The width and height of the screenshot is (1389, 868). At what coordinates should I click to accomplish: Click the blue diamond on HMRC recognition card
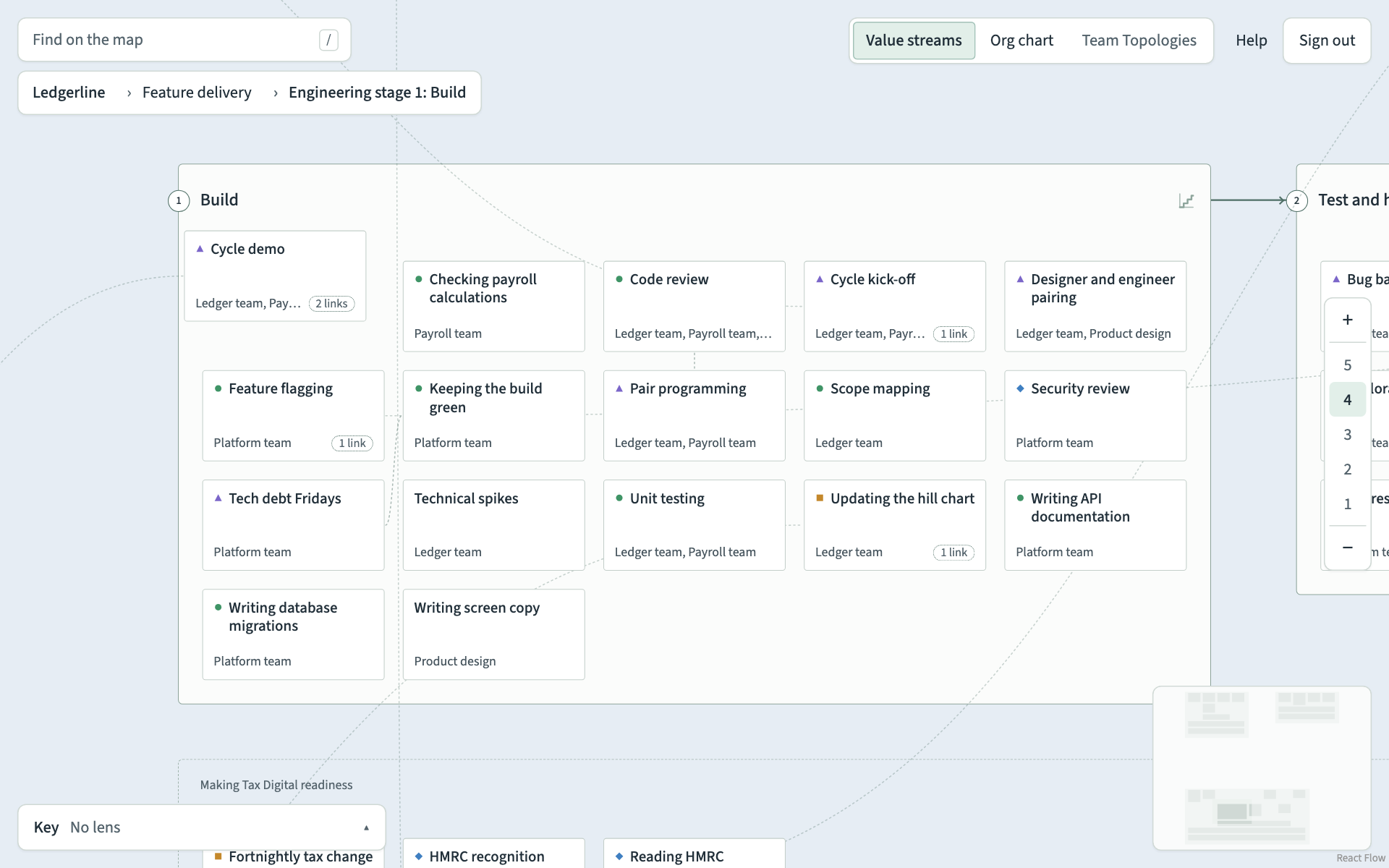point(418,856)
